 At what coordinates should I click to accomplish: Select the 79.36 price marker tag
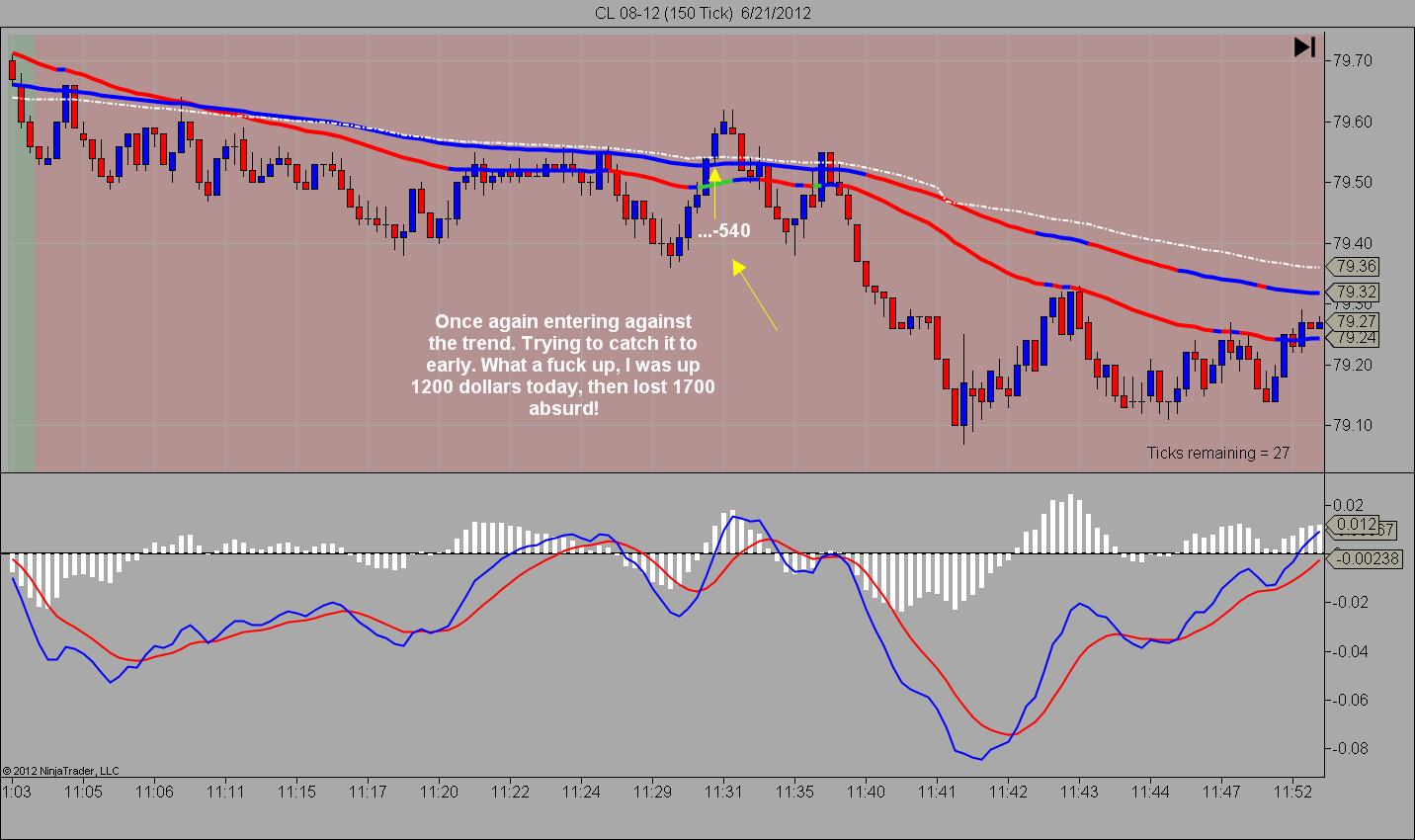[x=1353, y=266]
